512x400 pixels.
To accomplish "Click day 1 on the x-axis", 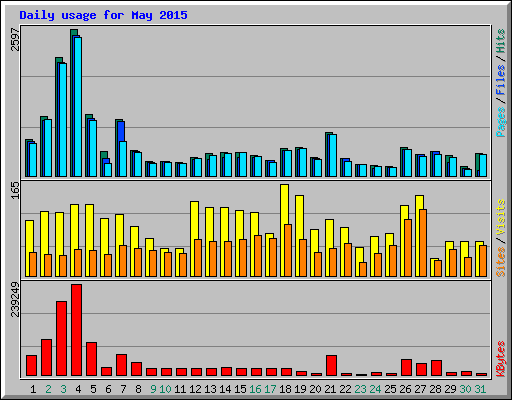I will point(33,389).
